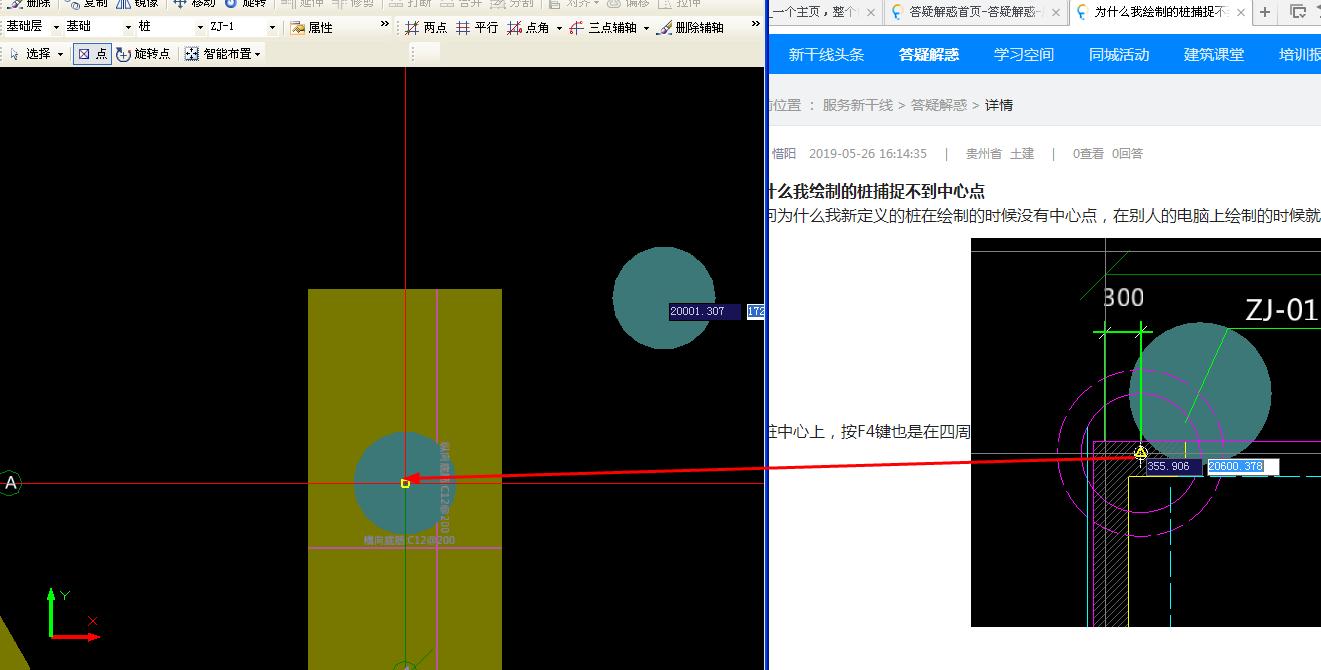Click the 分割 (split) tool in top toolbar
1321x670 pixels.
click(512, 4)
